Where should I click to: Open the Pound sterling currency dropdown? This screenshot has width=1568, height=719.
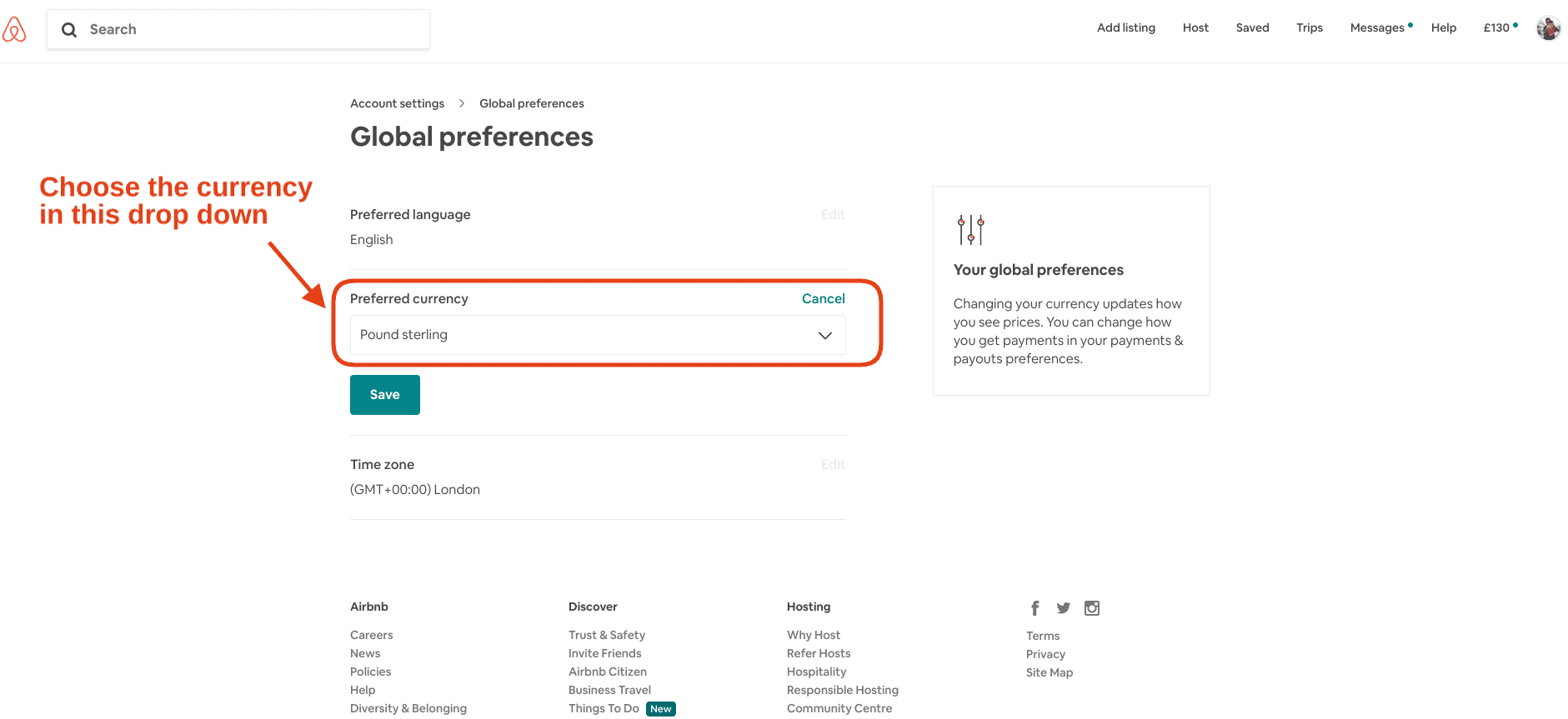(x=598, y=335)
